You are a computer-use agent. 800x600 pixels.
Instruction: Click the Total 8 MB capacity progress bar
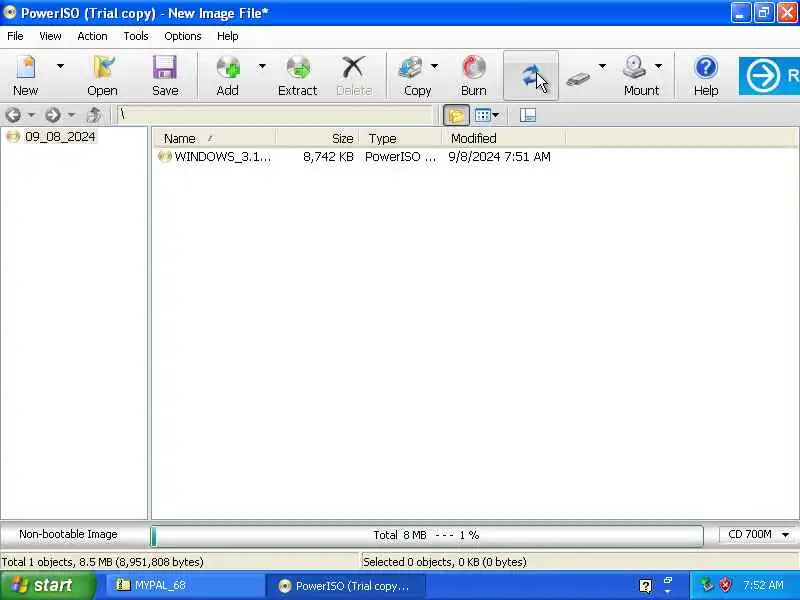(x=427, y=536)
